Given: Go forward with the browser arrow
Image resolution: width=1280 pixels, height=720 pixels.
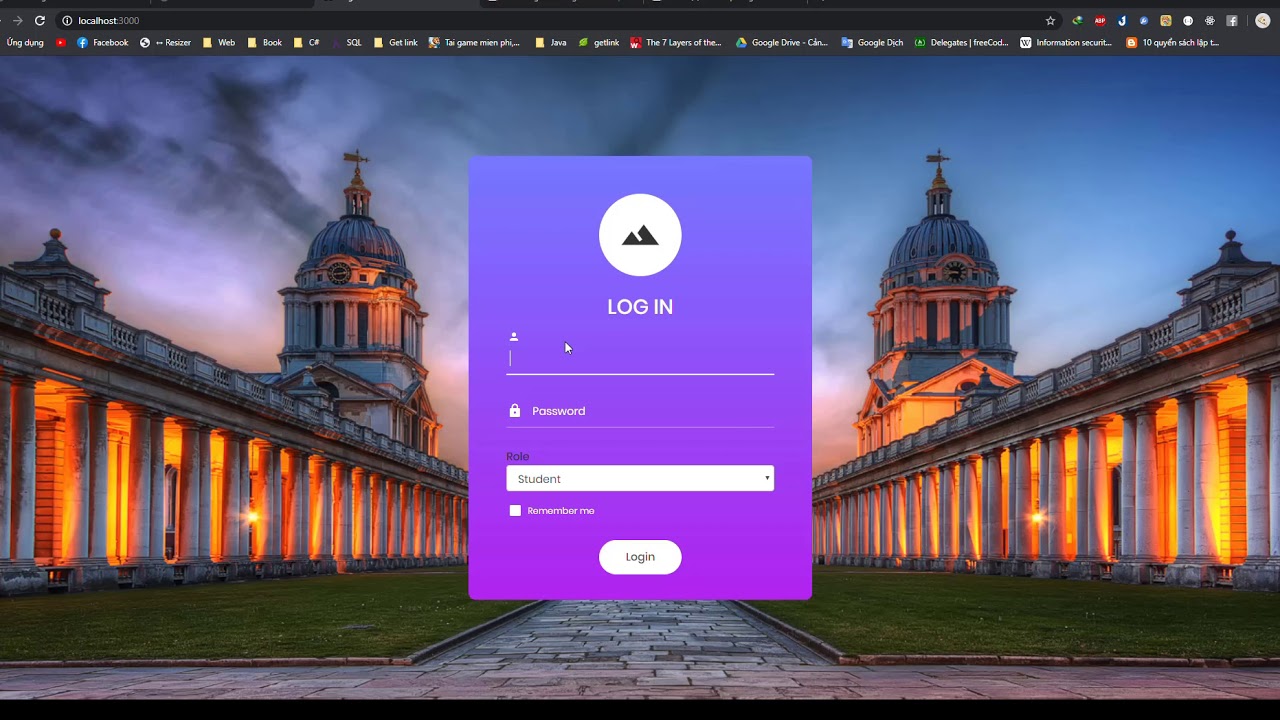Looking at the screenshot, I should pos(17,20).
